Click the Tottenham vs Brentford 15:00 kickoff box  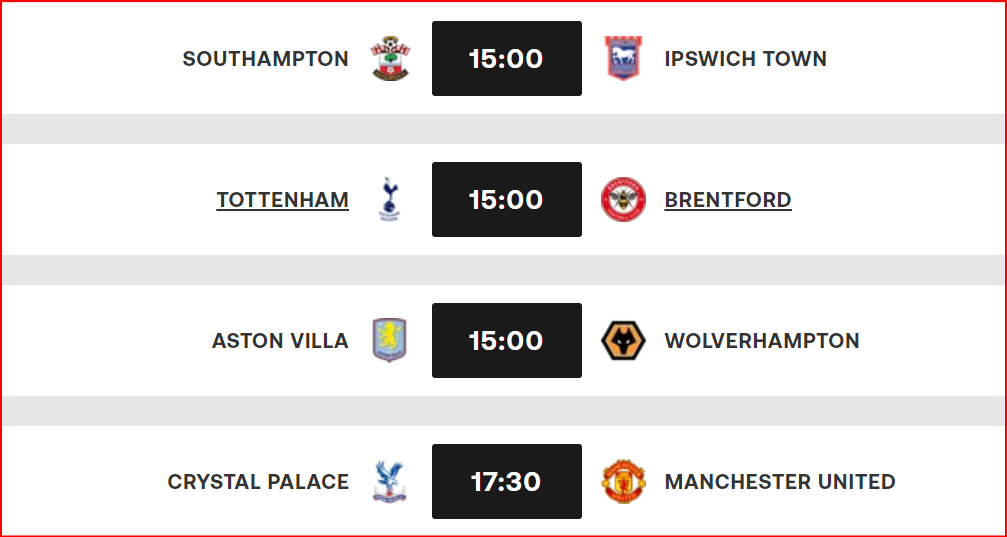tap(506, 200)
